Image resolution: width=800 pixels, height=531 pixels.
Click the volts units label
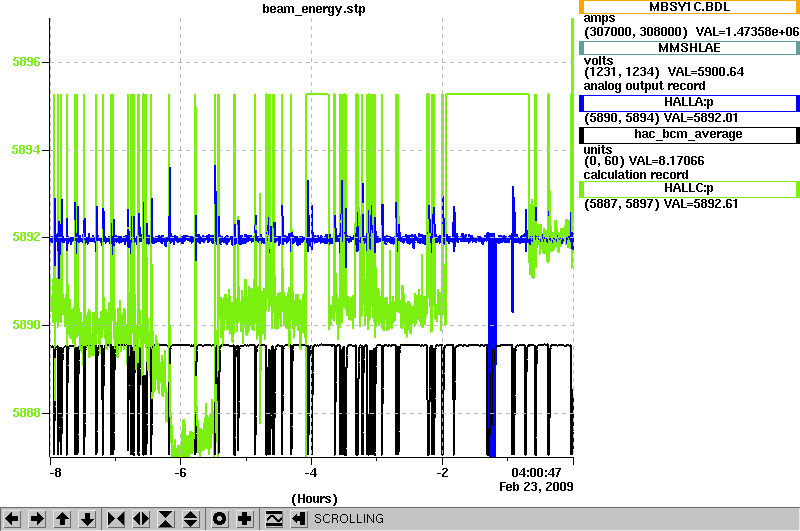(598, 61)
